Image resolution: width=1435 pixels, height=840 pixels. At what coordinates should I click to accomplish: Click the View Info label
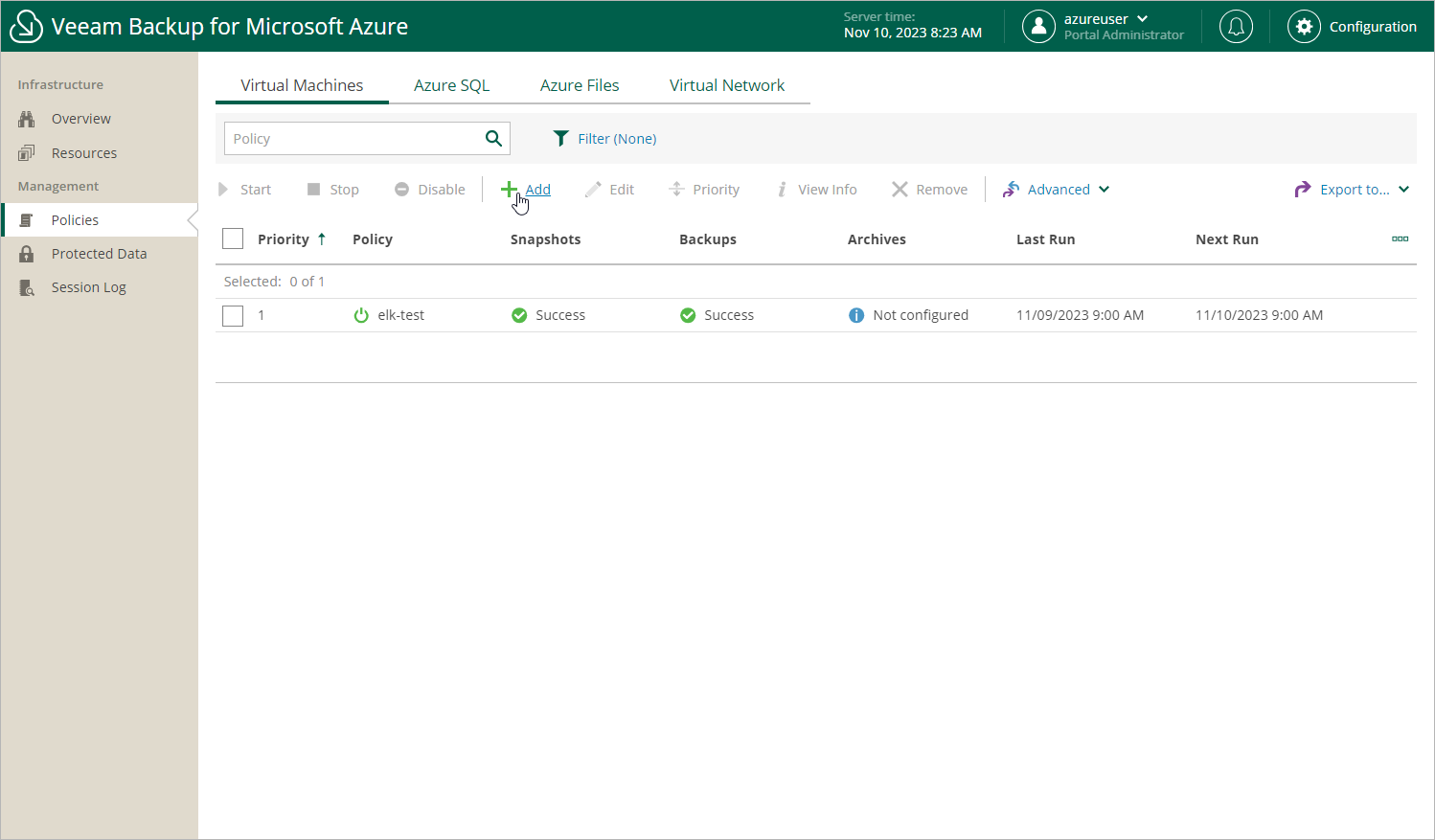coord(828,190)
